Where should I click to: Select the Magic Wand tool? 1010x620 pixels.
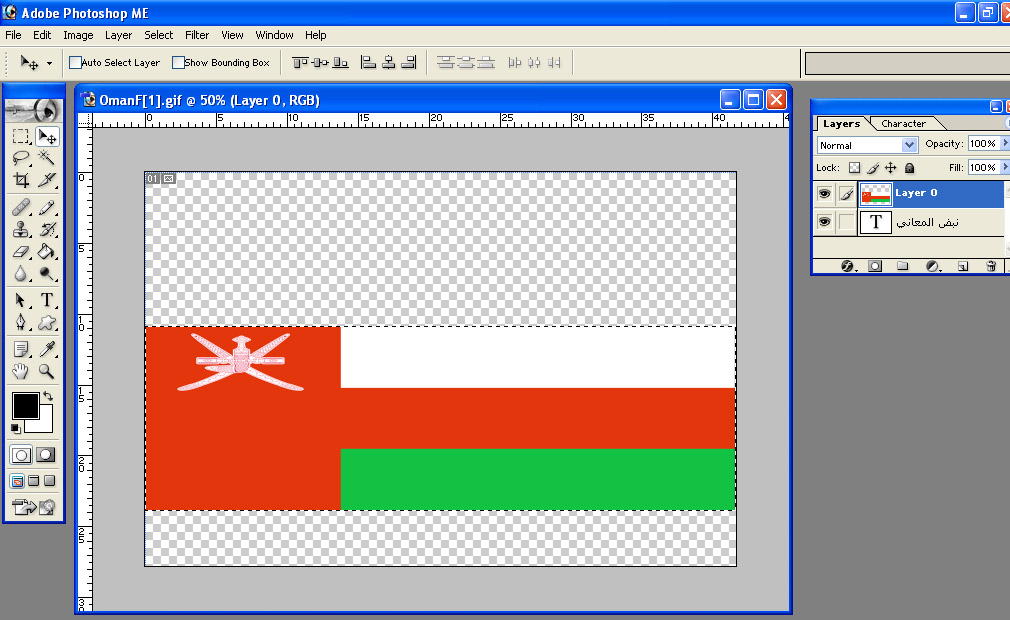46,158
